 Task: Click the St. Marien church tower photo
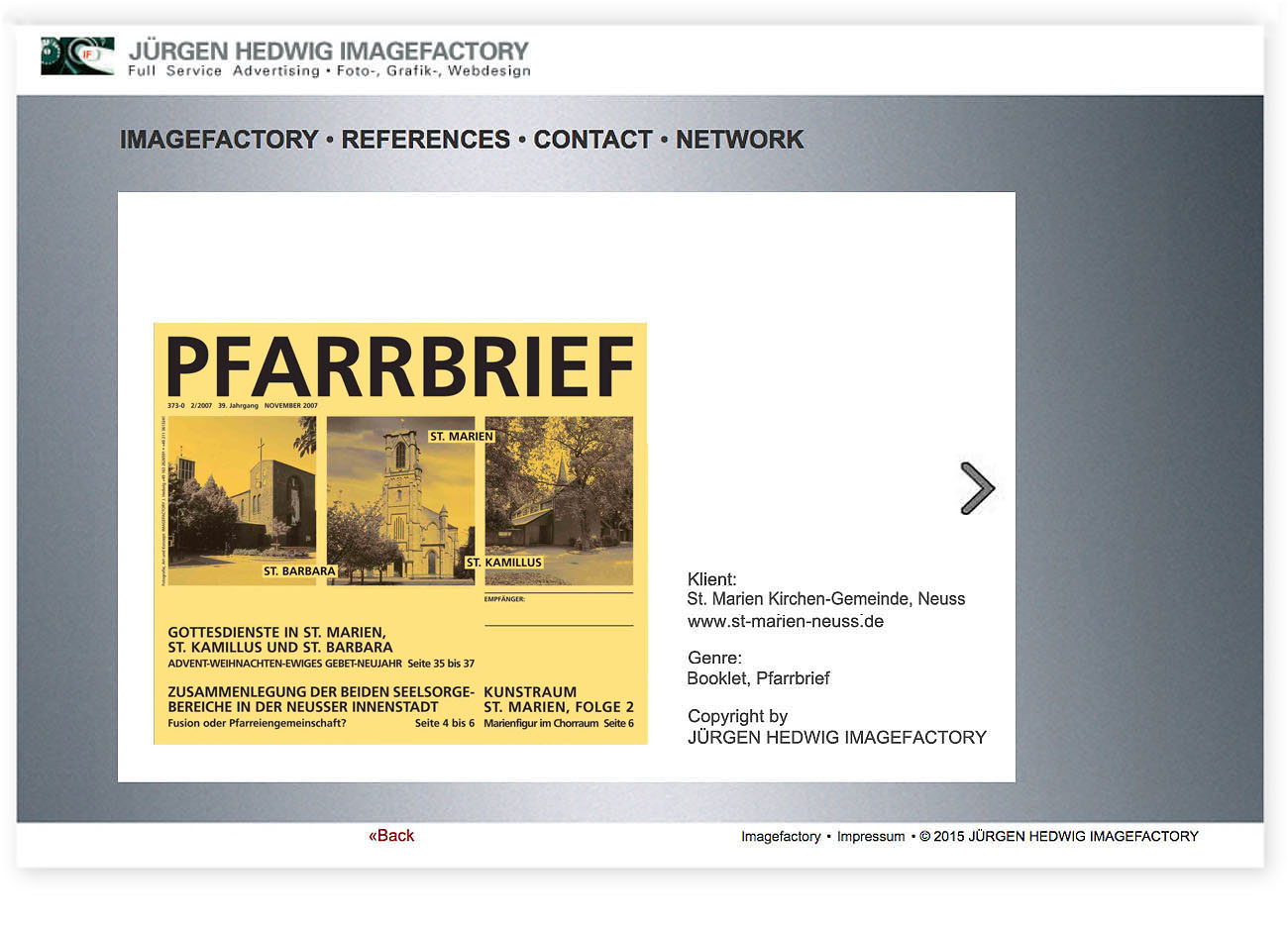pos(401,500)
